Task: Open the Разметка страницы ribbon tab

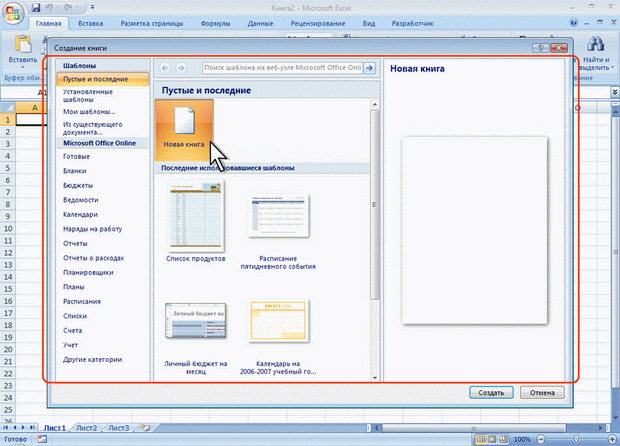Action: [152, 23]
